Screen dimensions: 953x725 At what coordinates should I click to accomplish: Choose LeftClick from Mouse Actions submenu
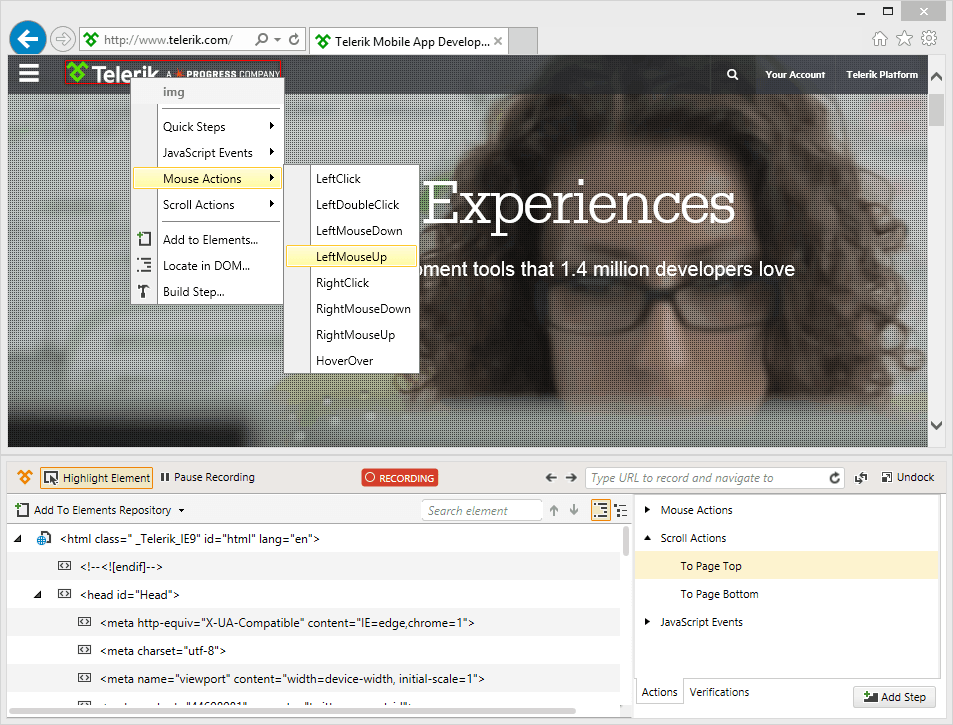click(353, 179)
